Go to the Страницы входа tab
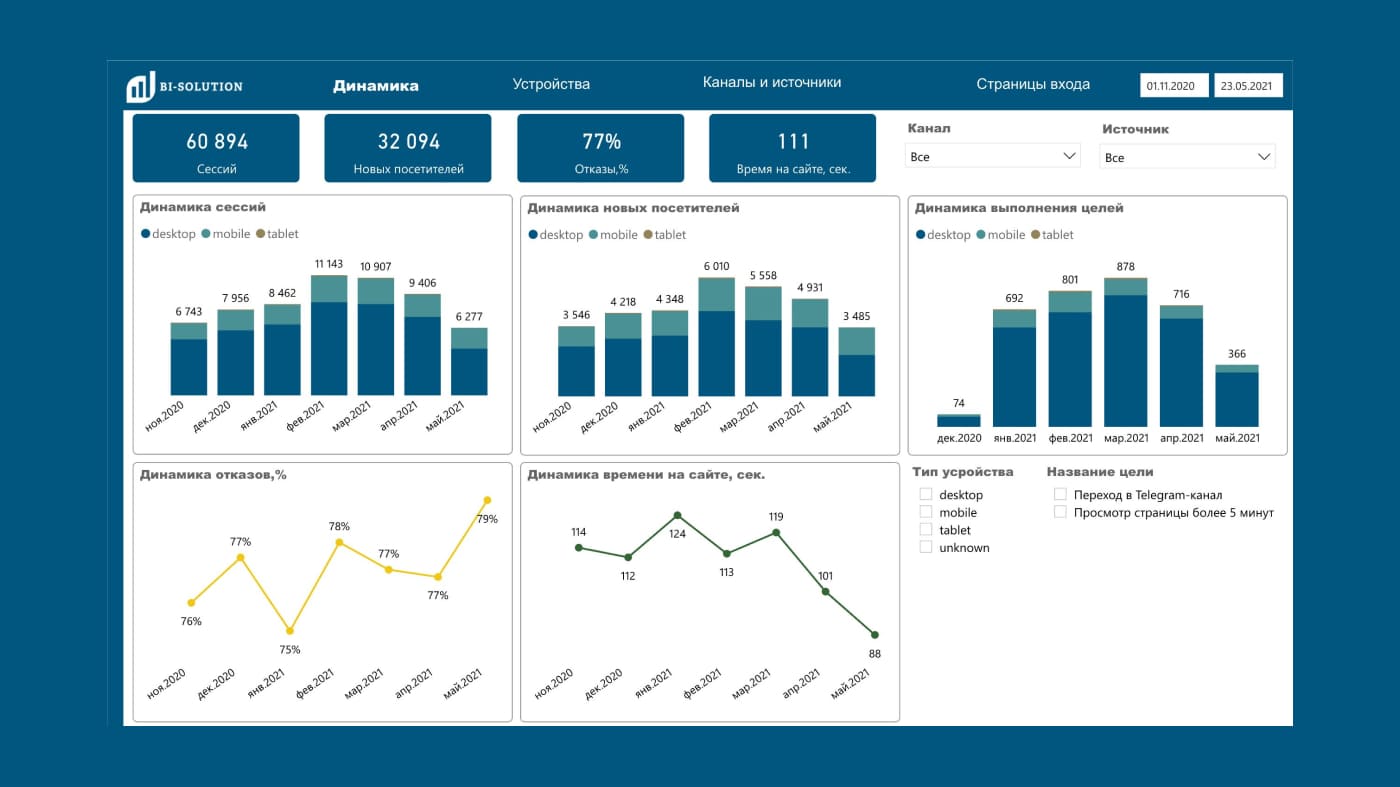Image resolution: width=1400 pixels, height=787 pixels. [1033, 84]
